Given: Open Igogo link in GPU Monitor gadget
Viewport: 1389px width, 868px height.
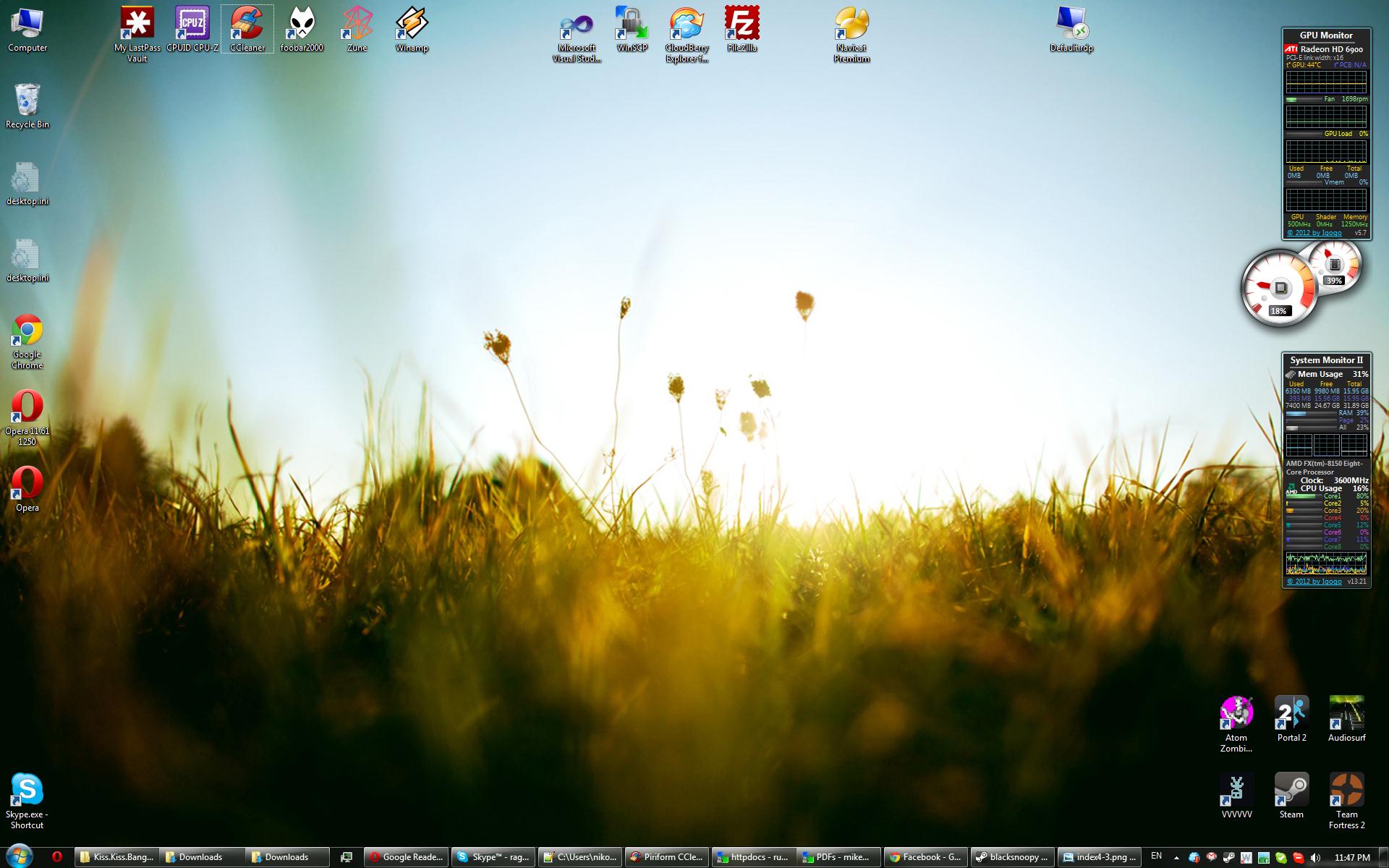Looking at the screenshot, I should pyautogui.click(x=1314, y=233).
